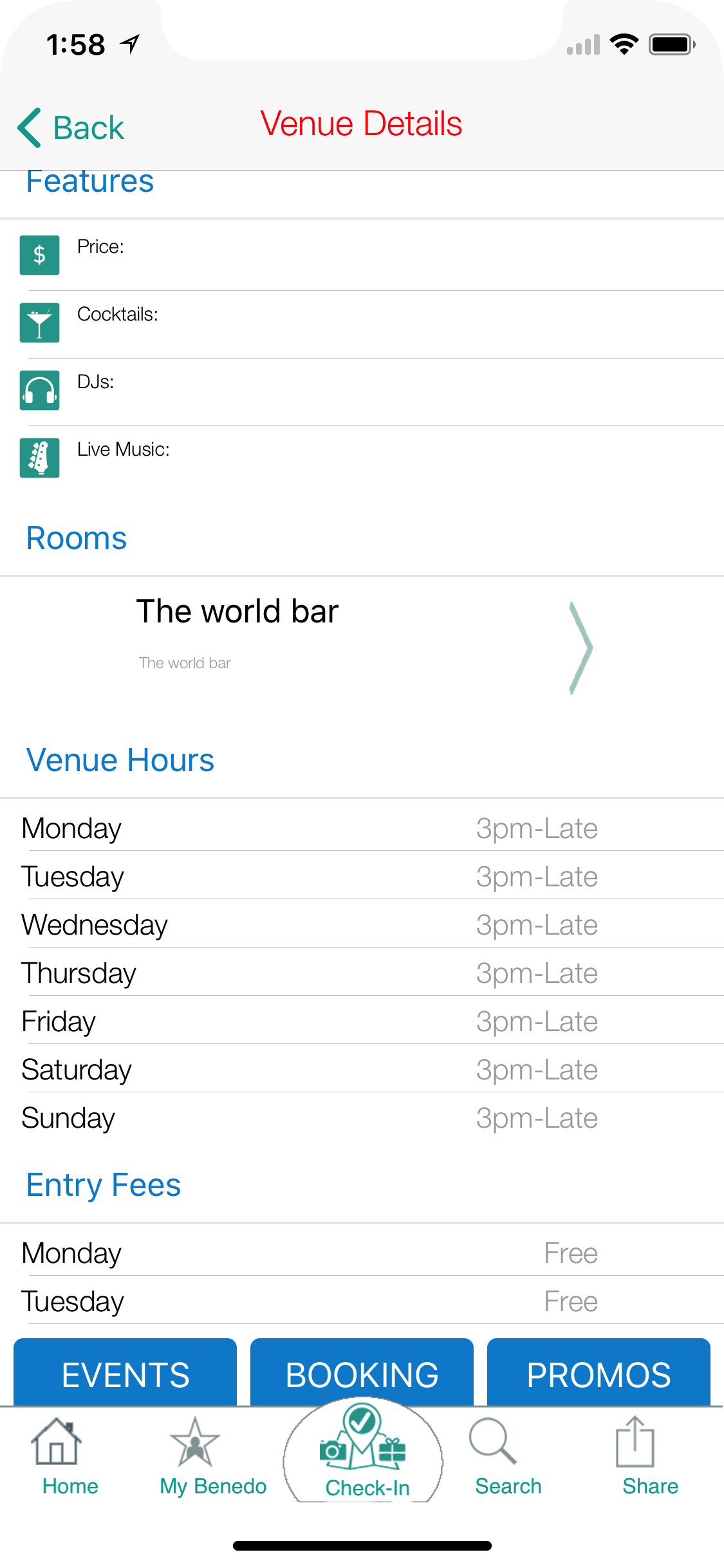The image size is (724, 1568).
Task: Tap the Live Music guitar icon
Action: click(39, 458)
